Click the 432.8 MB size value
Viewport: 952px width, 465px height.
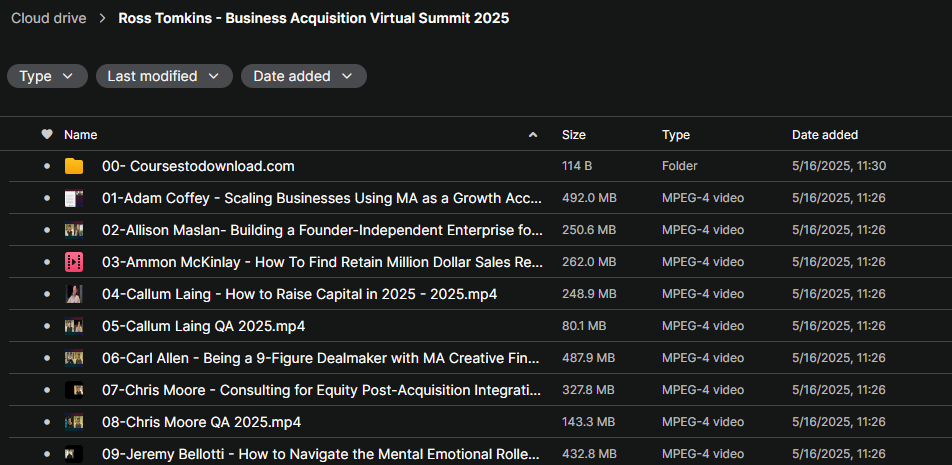pyautogui.click(x=589, y=453)
